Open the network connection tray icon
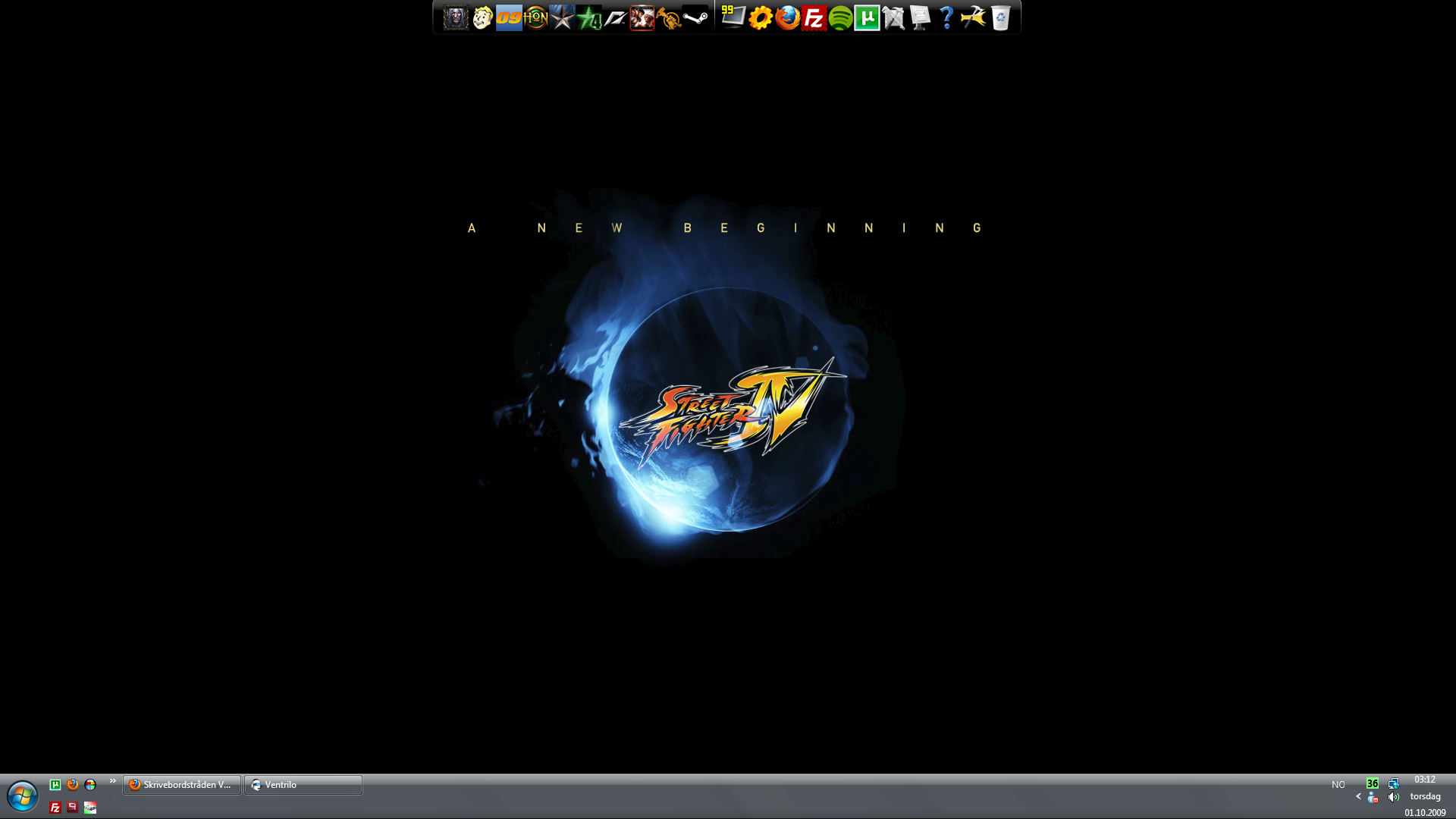This screenshot has width=1456, height=819. coord(1394,783)
